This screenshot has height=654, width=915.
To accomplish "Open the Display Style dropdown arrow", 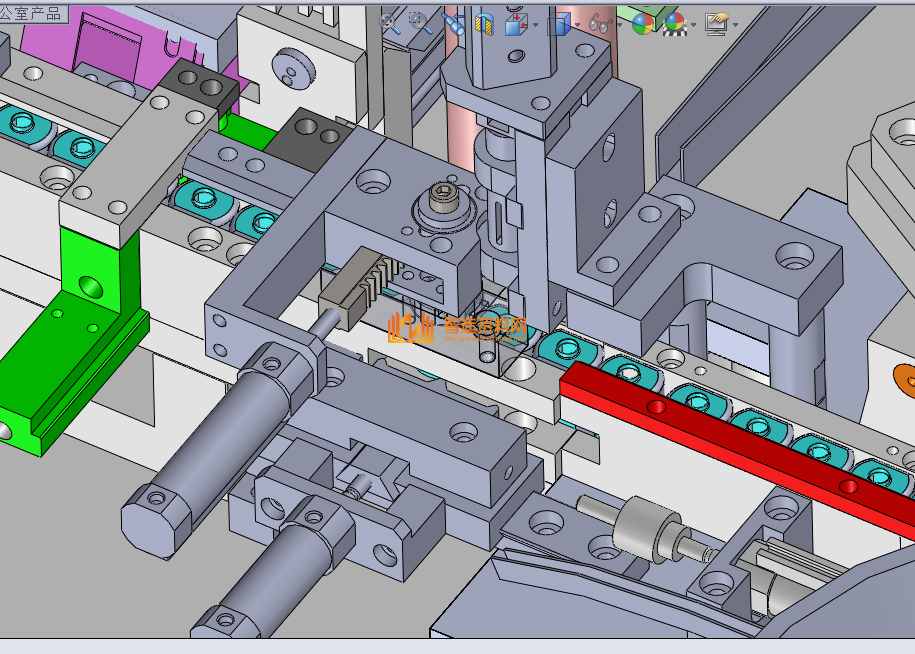I will (x=577, y=25).
